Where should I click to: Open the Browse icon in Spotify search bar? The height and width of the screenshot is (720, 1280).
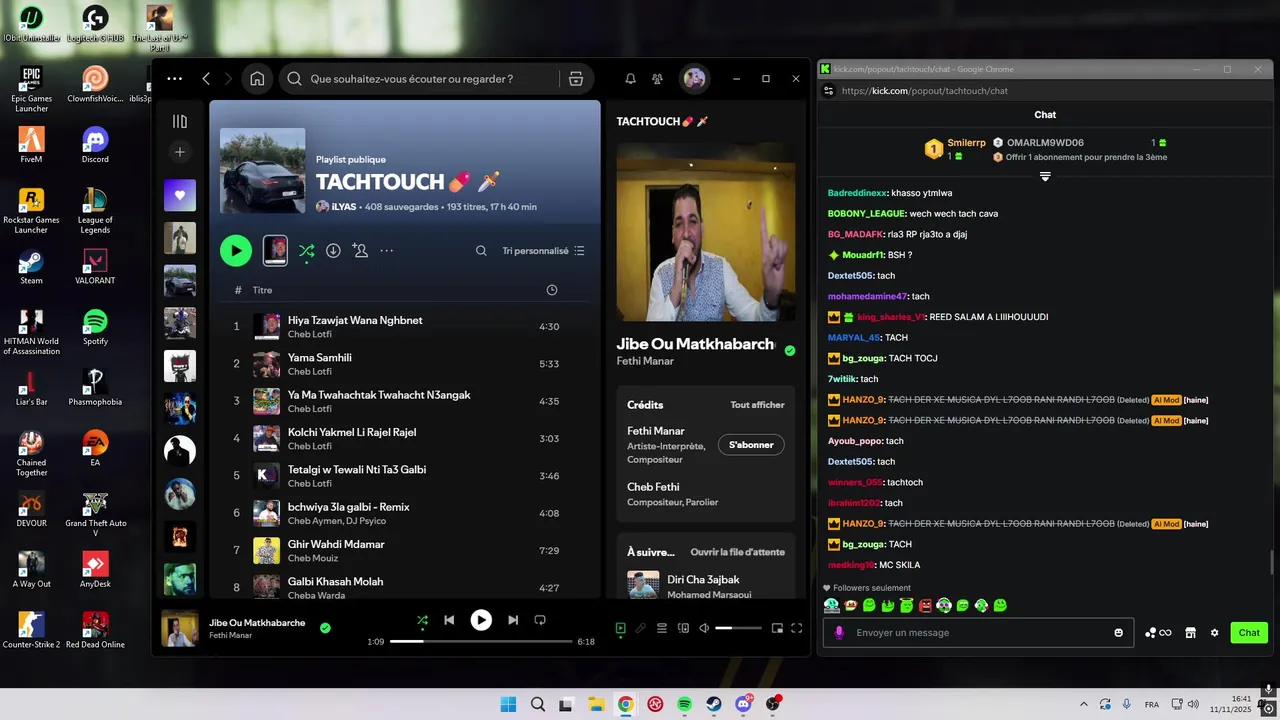(x=576, y=79)
